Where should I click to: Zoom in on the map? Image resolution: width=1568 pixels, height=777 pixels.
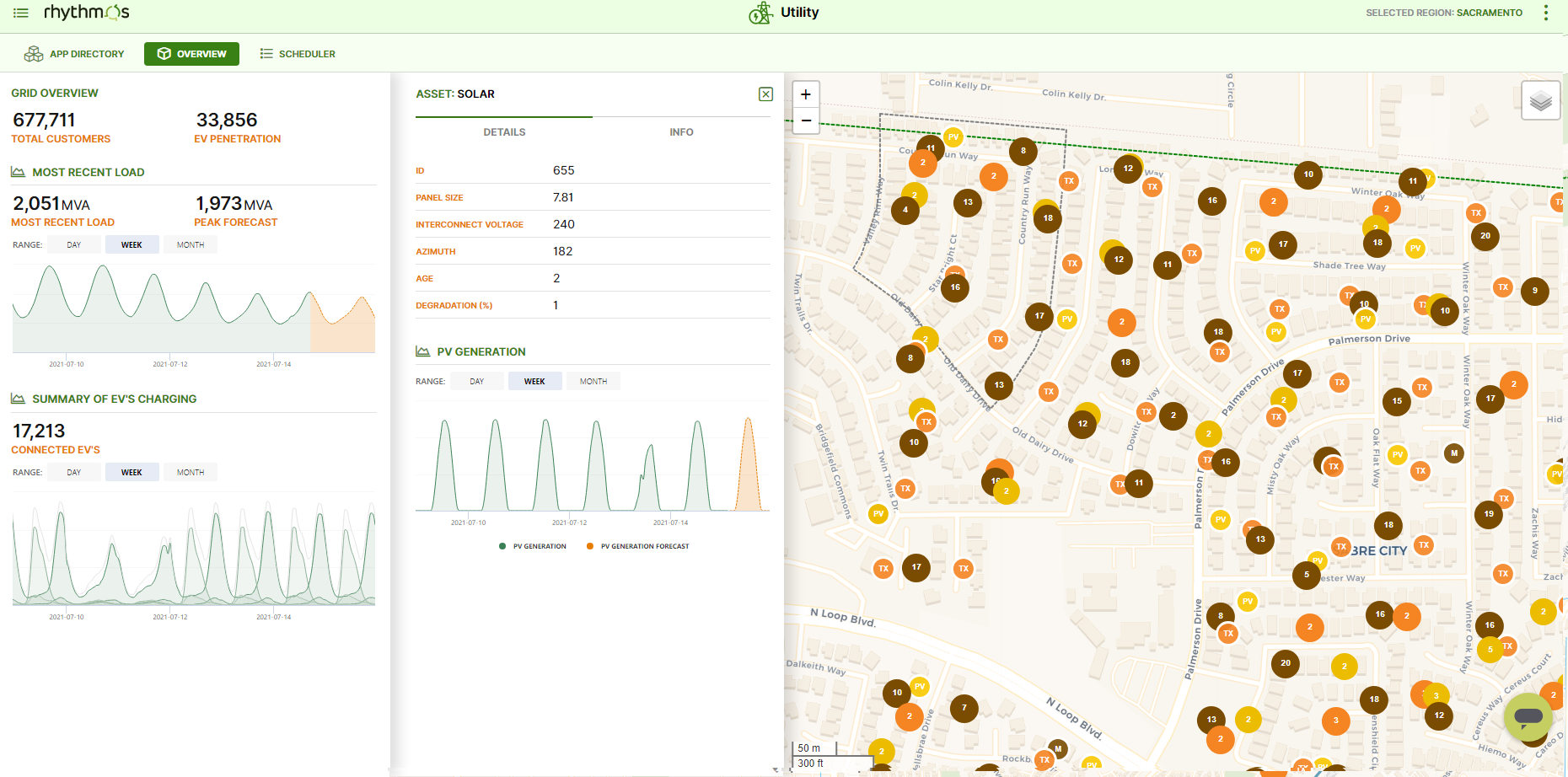[806, 94]
